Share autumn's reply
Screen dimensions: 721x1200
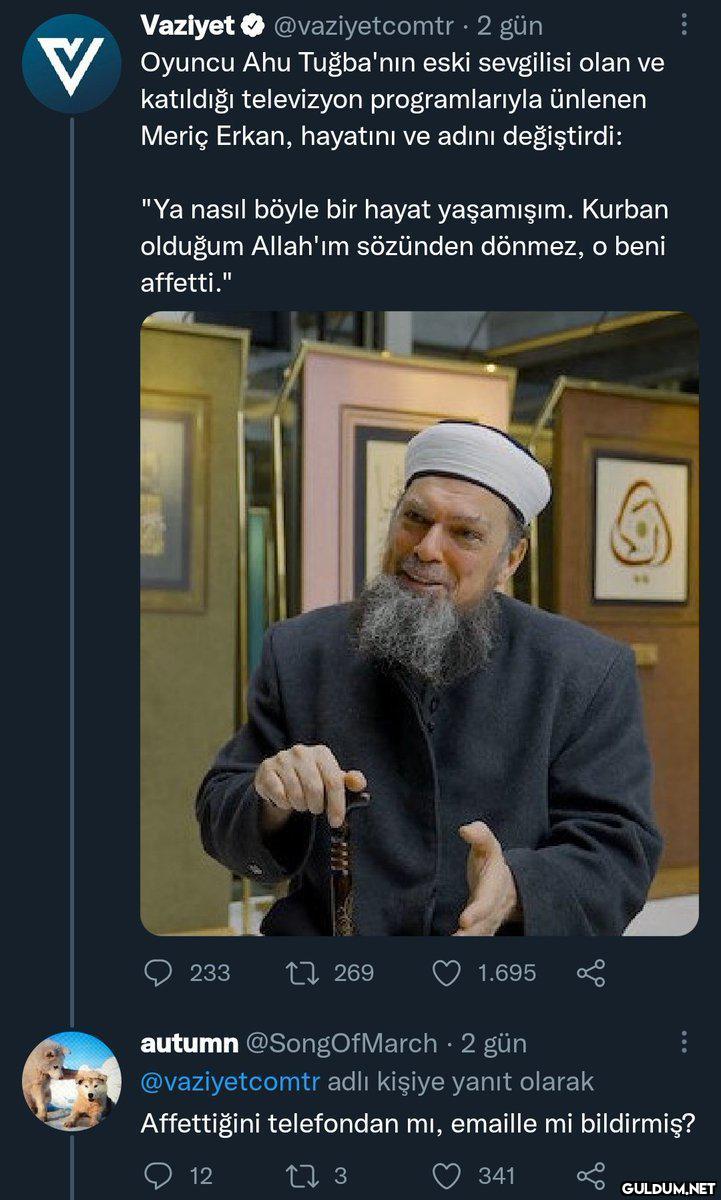[591, 1175]
